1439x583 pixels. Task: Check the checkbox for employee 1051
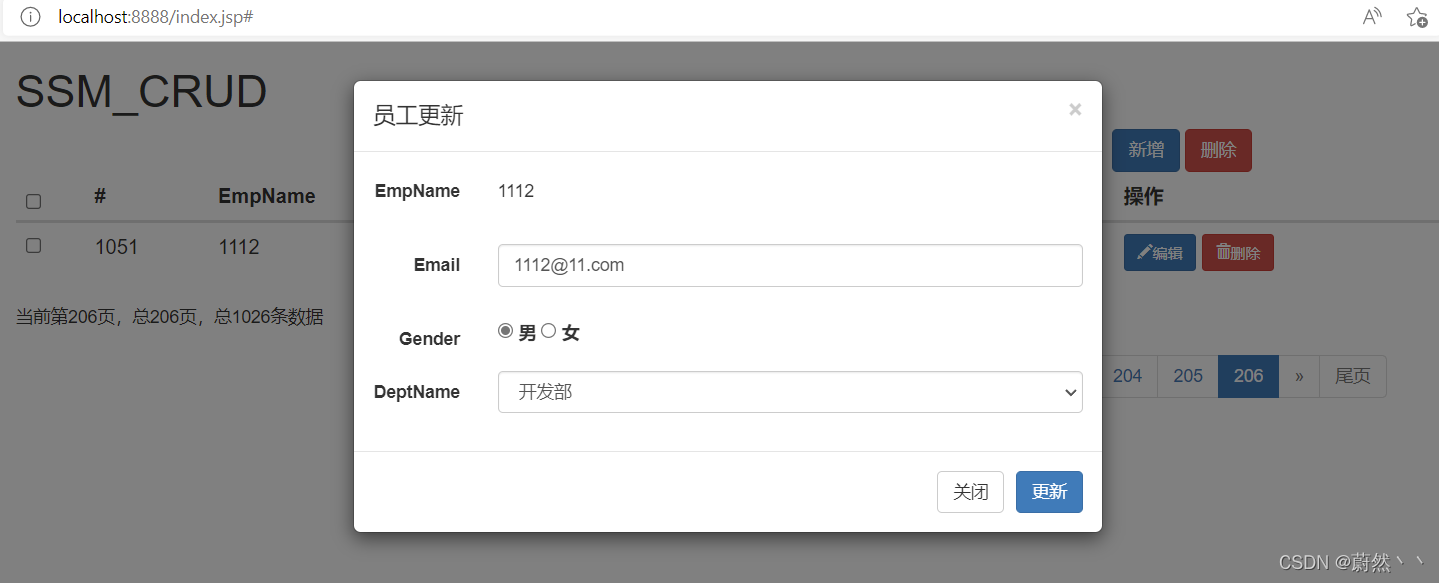tap(33, 247)
